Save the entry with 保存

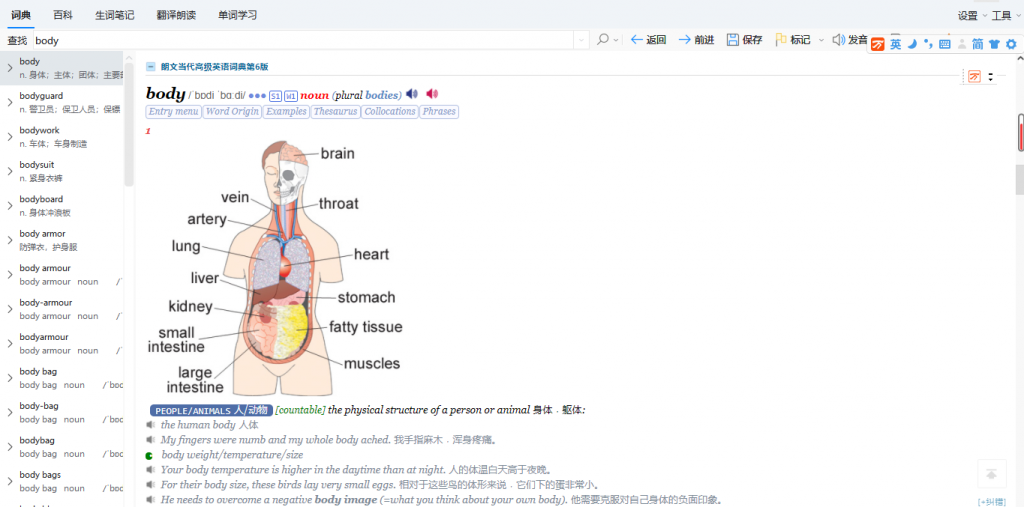click(x=744, y=40)
